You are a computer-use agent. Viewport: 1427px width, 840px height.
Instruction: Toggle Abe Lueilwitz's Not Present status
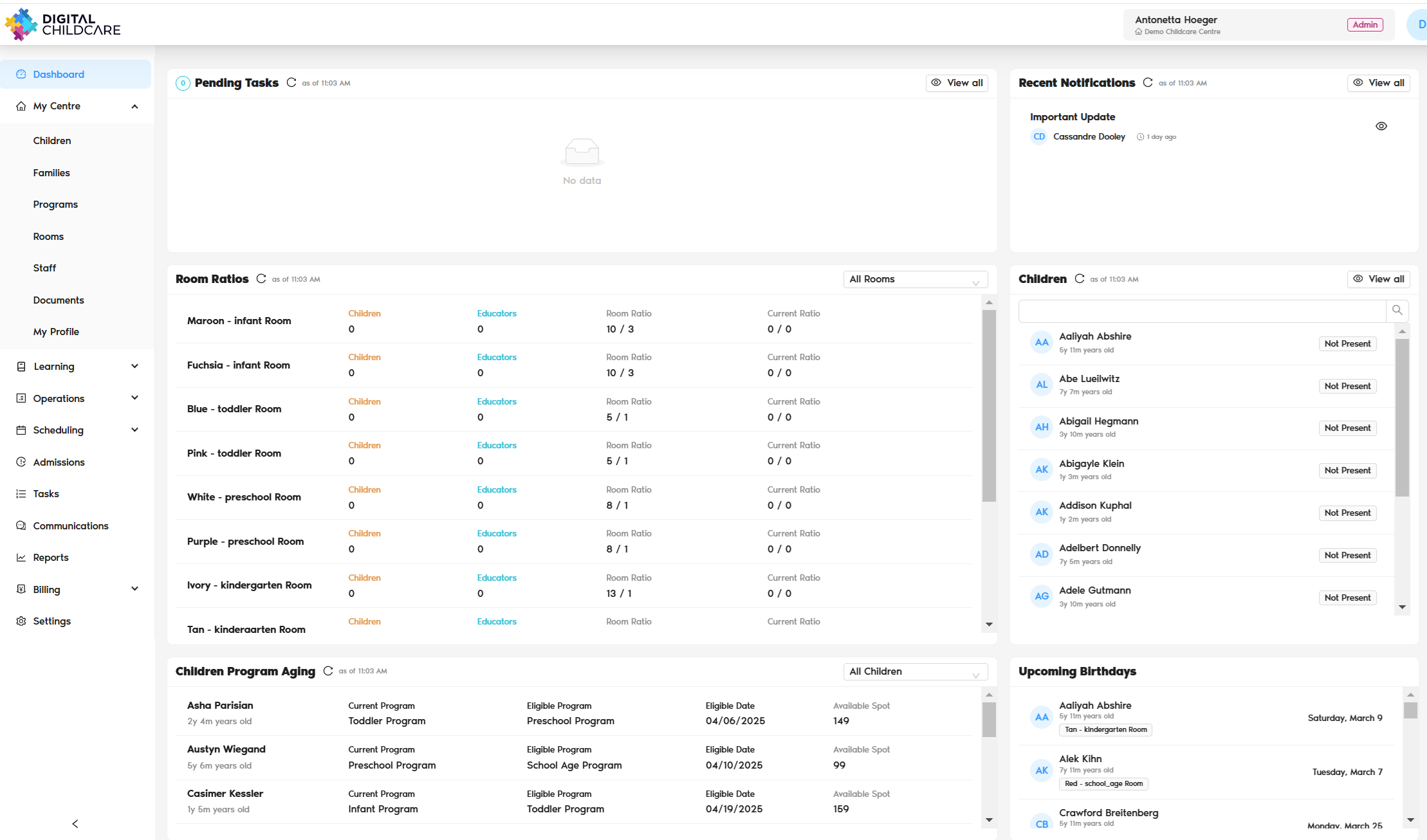(1347, 386)
